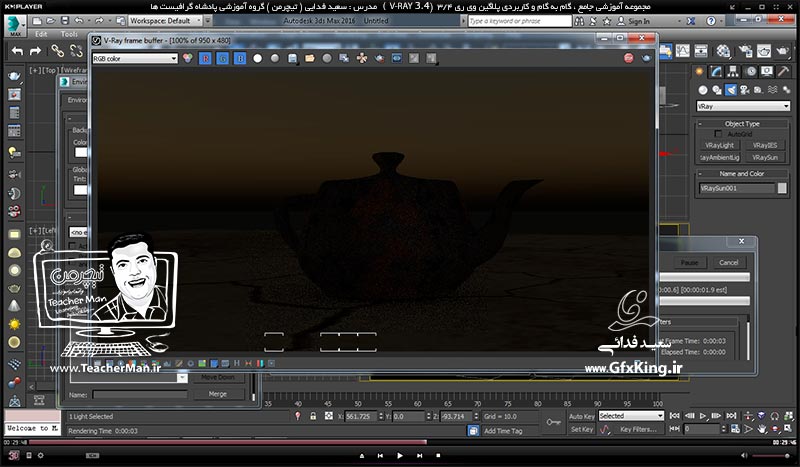Toggle the Auto Key button
800x467 pixels.
pyautogui.click(x=582, y=416)
